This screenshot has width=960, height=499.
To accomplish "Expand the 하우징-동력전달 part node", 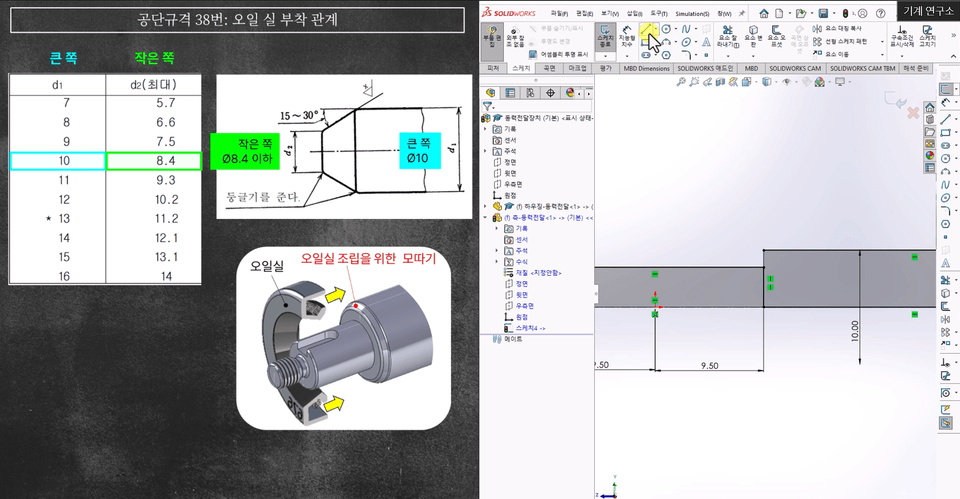I will (x=485, y=206).
